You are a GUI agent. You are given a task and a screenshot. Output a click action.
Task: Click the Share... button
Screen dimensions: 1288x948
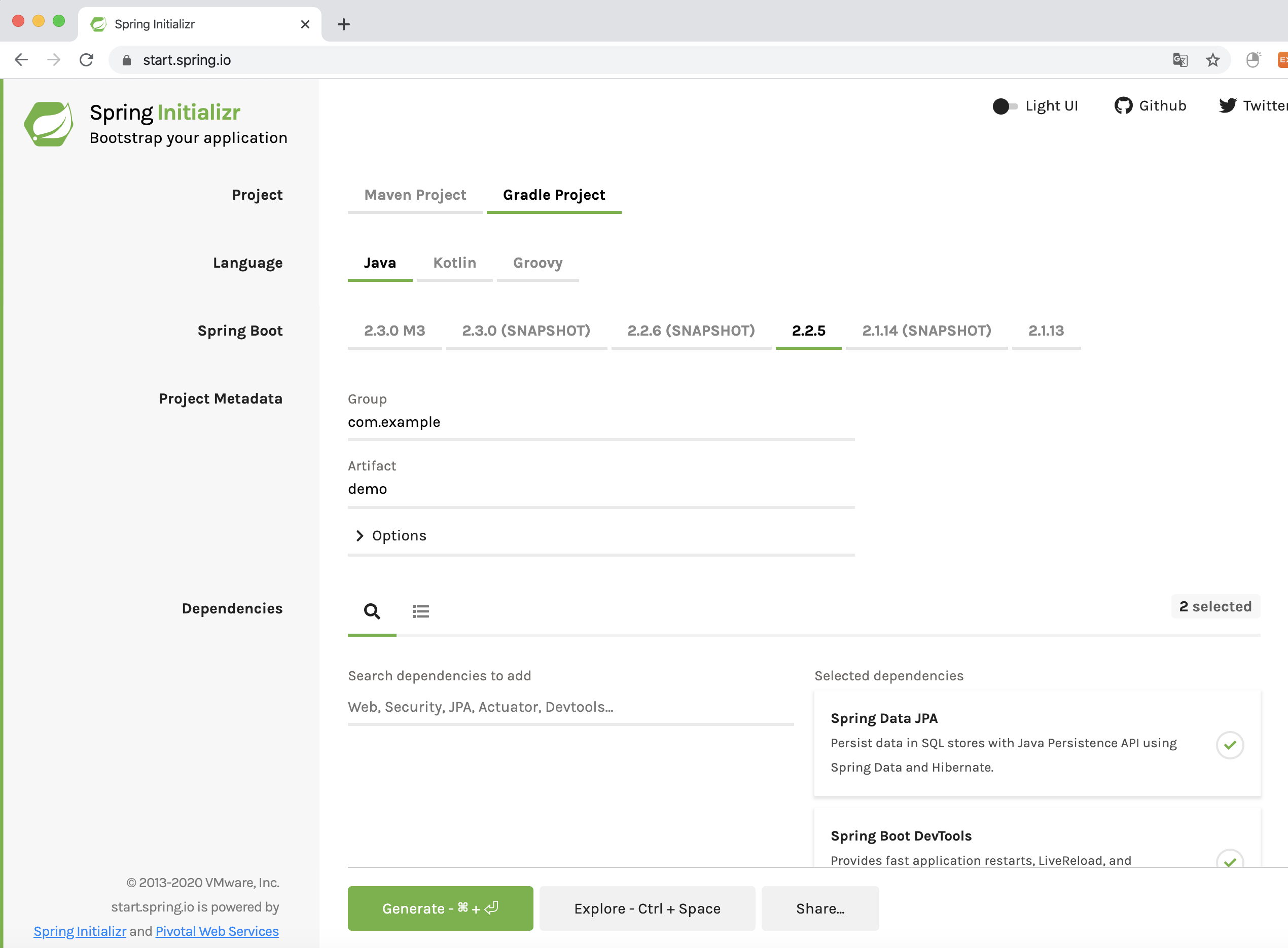tap(819, 908)
